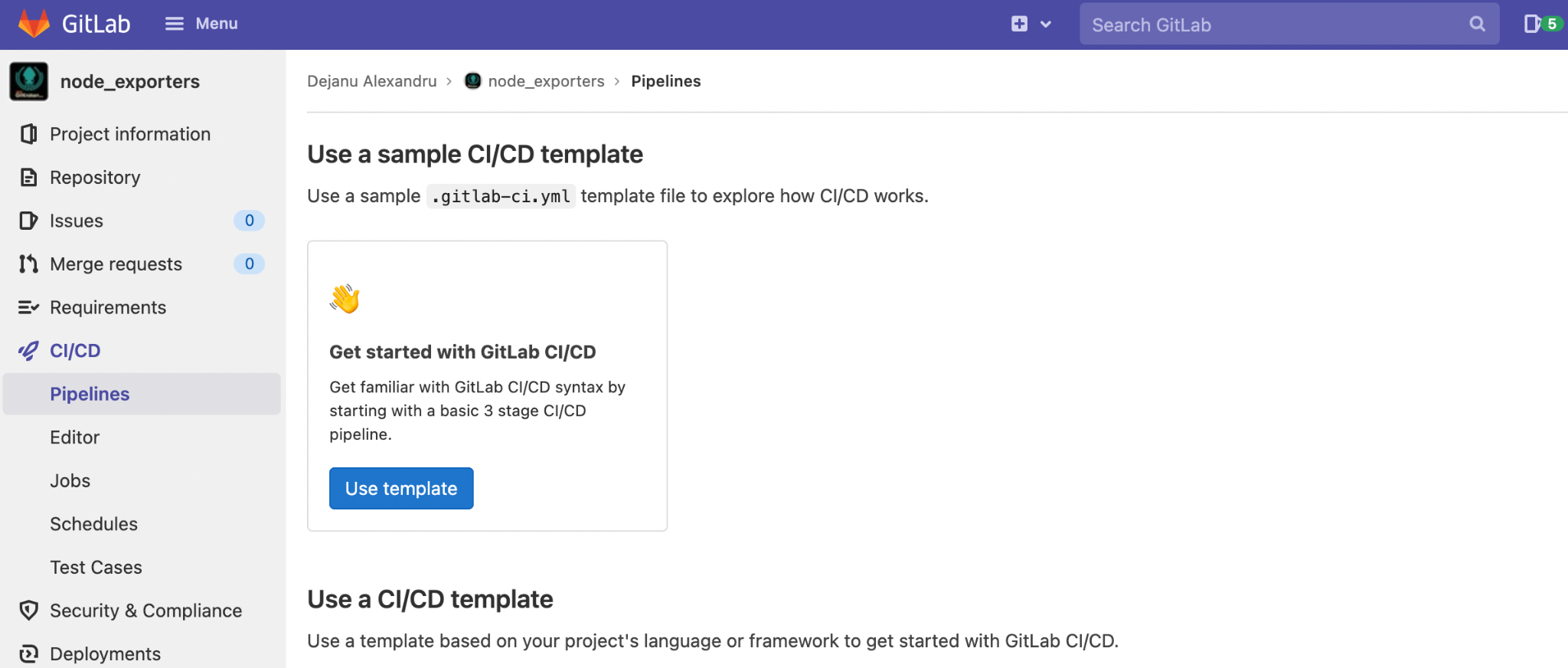The width and height of the screenshot is (1568, 668).
Task: Click the search magnifier icon
Action: coord(1477,25)
